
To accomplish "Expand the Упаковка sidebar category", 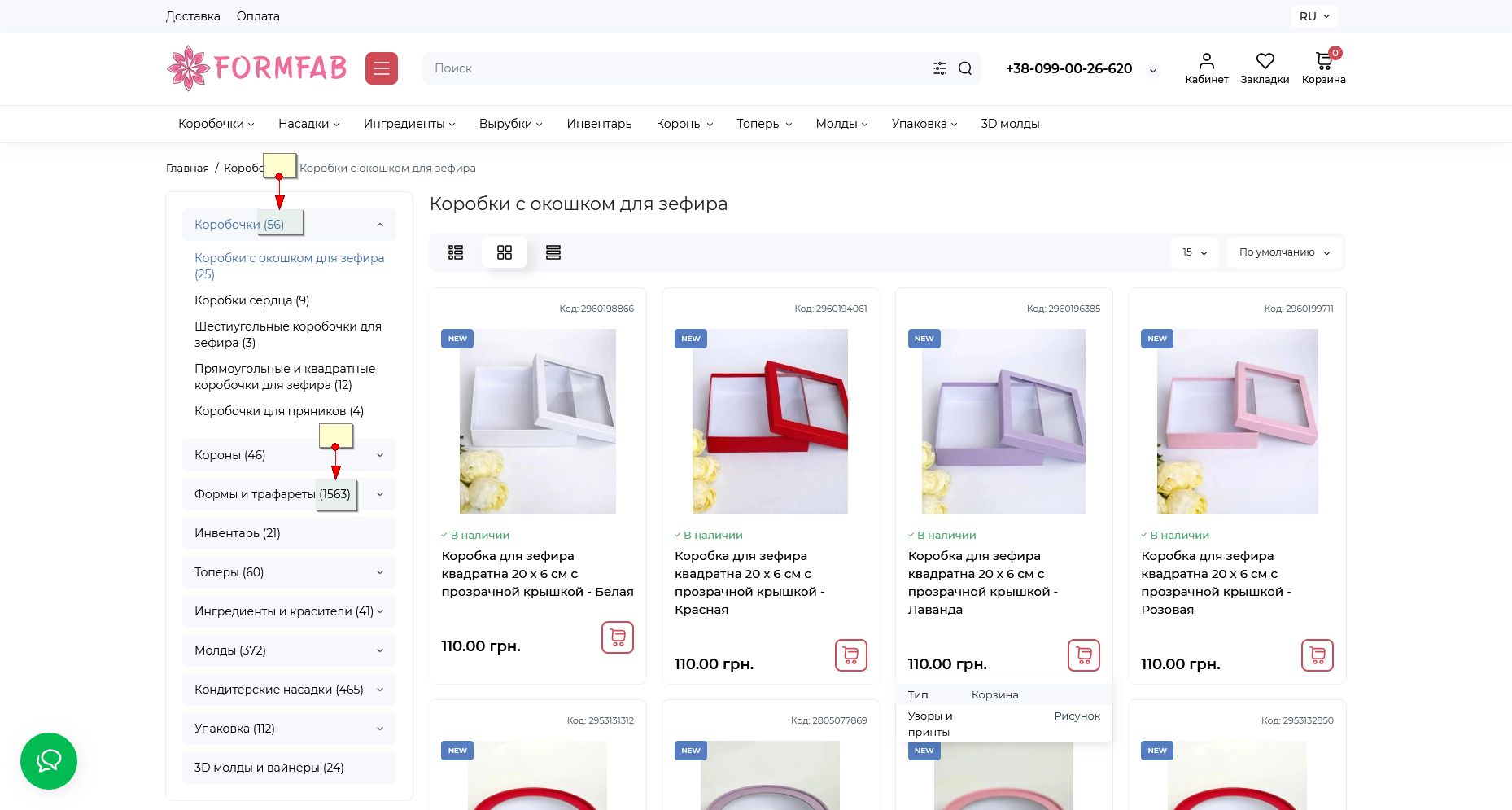I will pyautogui.click(x=380, y=729).
